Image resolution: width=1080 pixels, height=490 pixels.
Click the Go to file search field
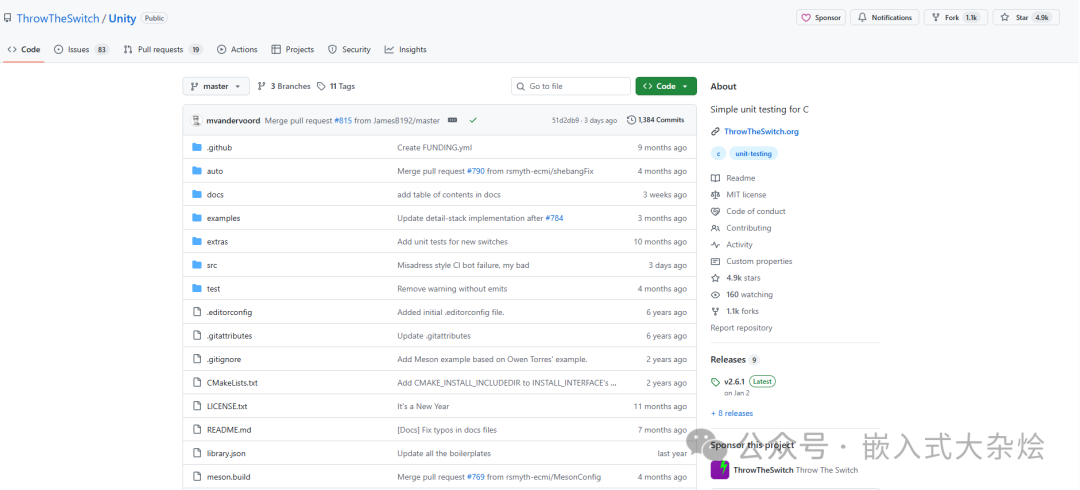coord(570,86)
